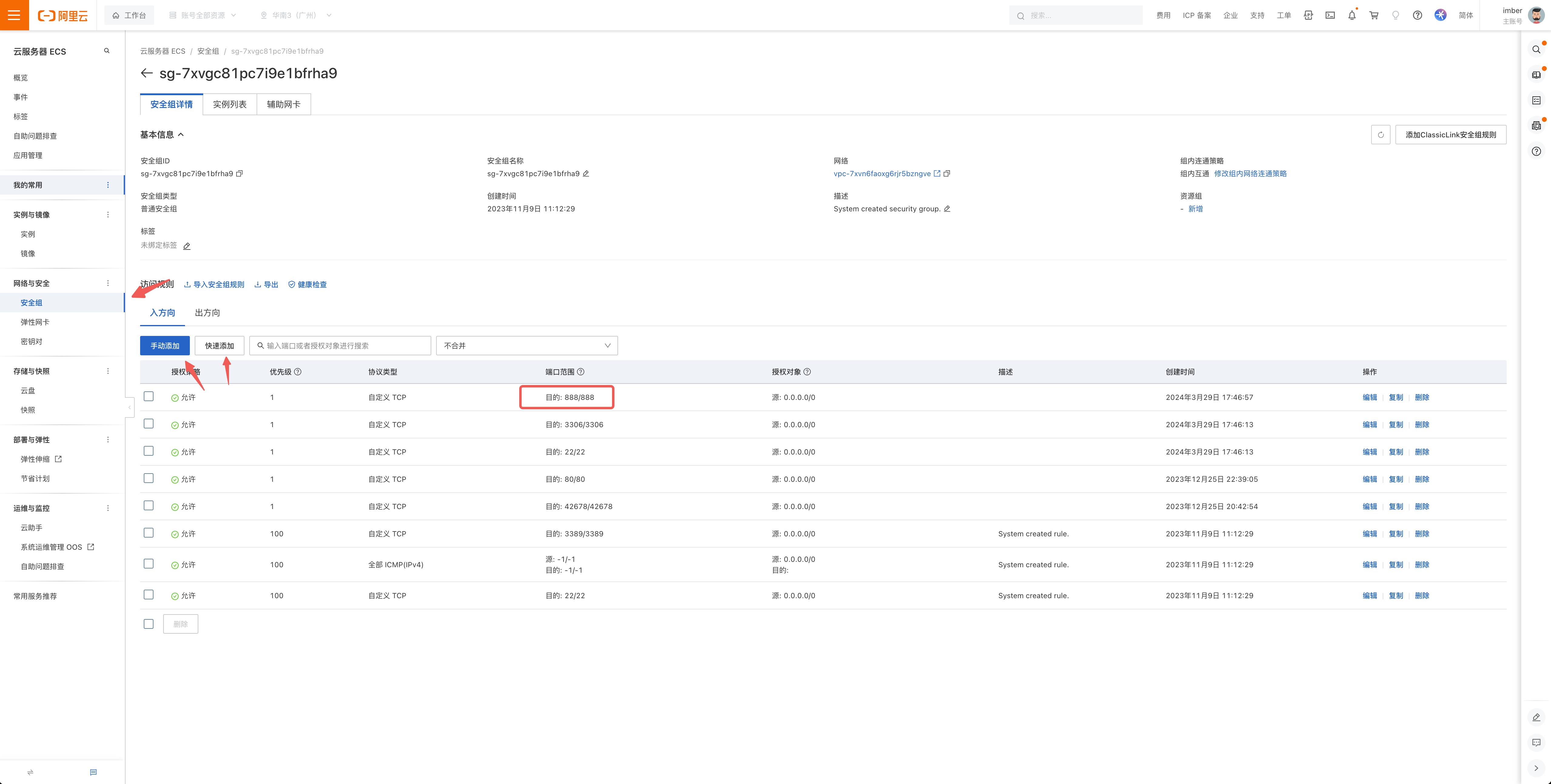Open the 不合并 merge dropdown
1551x784 pixels.
(527, 345)
